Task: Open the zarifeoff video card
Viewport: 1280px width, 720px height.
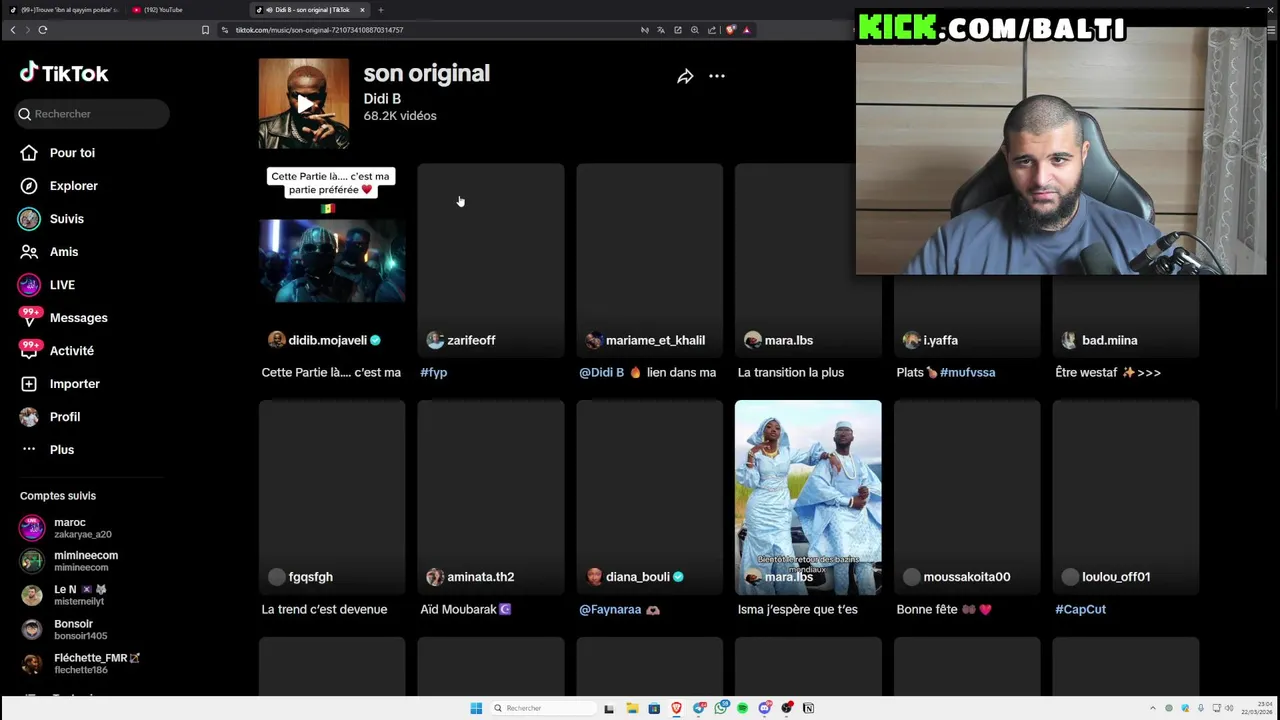Action: click(491, 260)
